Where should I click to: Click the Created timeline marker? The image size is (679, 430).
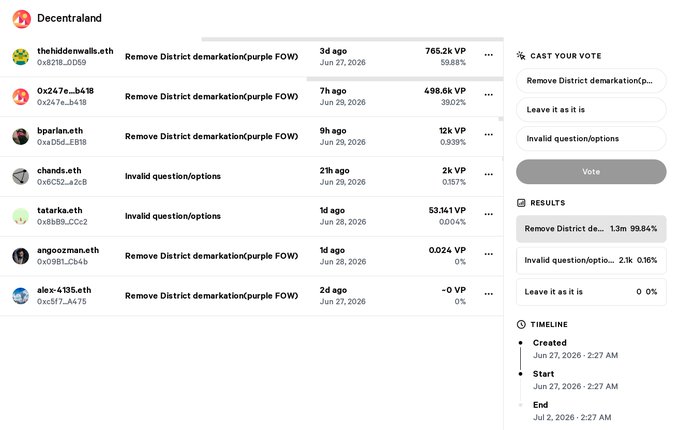(521, 343)
